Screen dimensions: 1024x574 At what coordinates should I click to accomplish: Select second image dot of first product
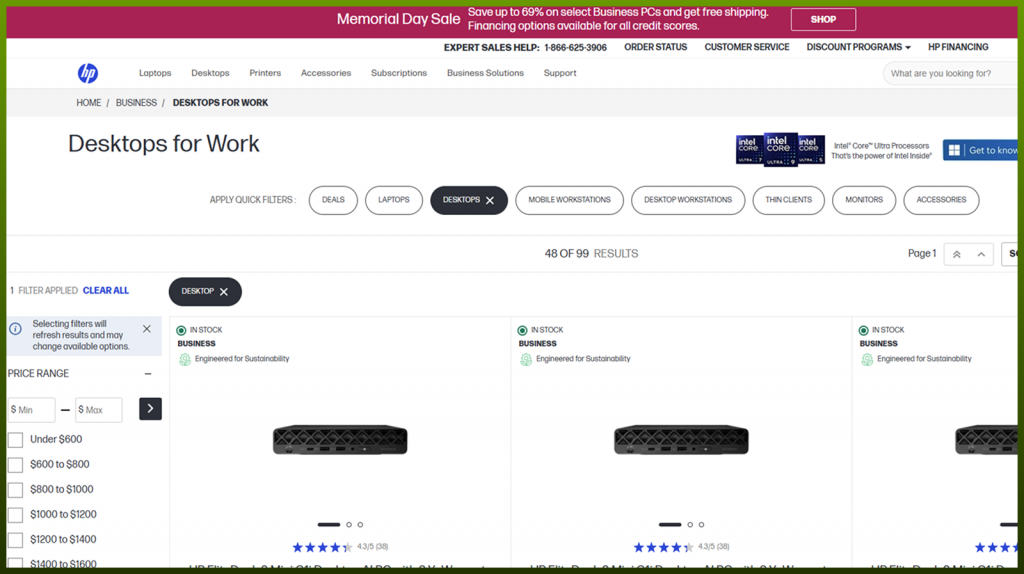(x=349, y=525)
